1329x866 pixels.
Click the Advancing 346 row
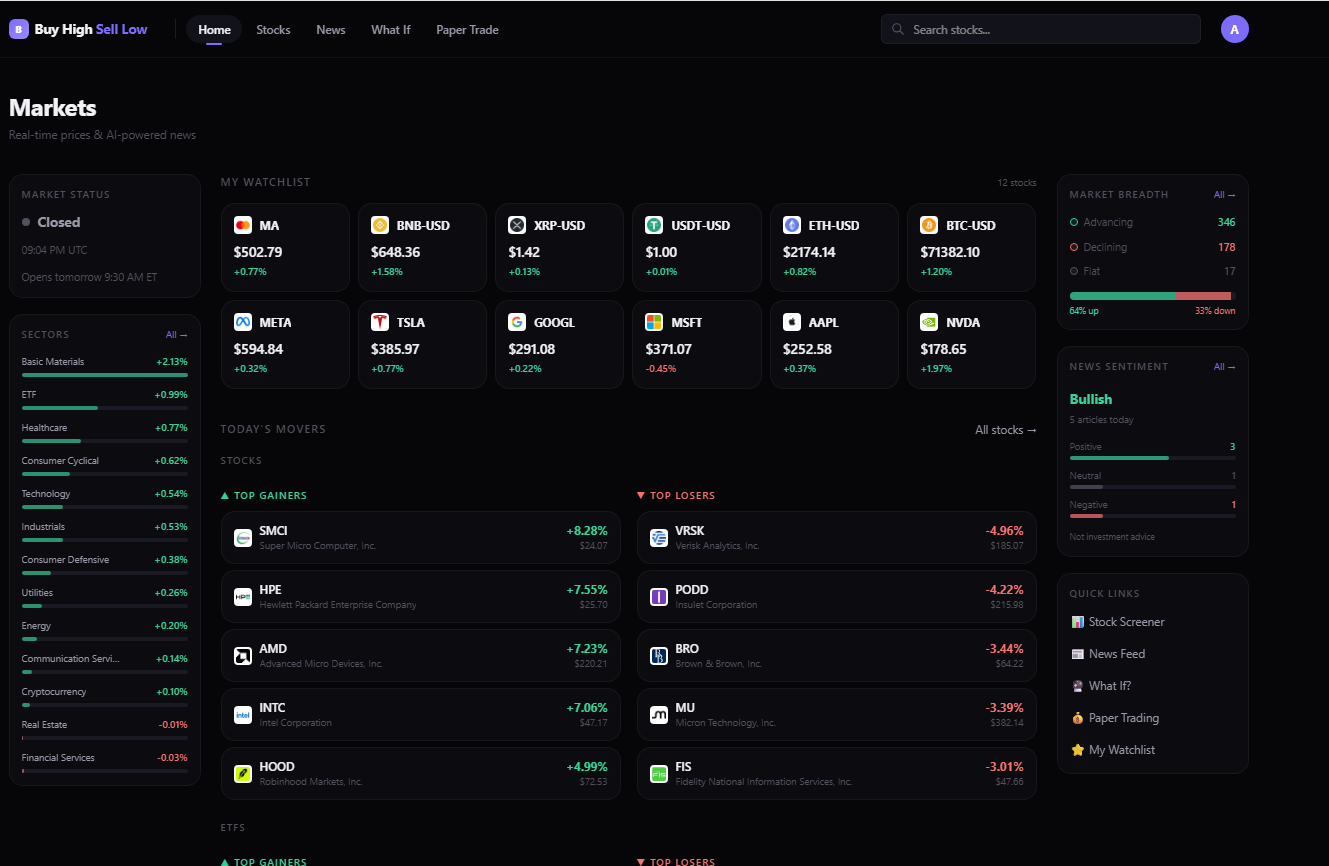coord(1152,222)
